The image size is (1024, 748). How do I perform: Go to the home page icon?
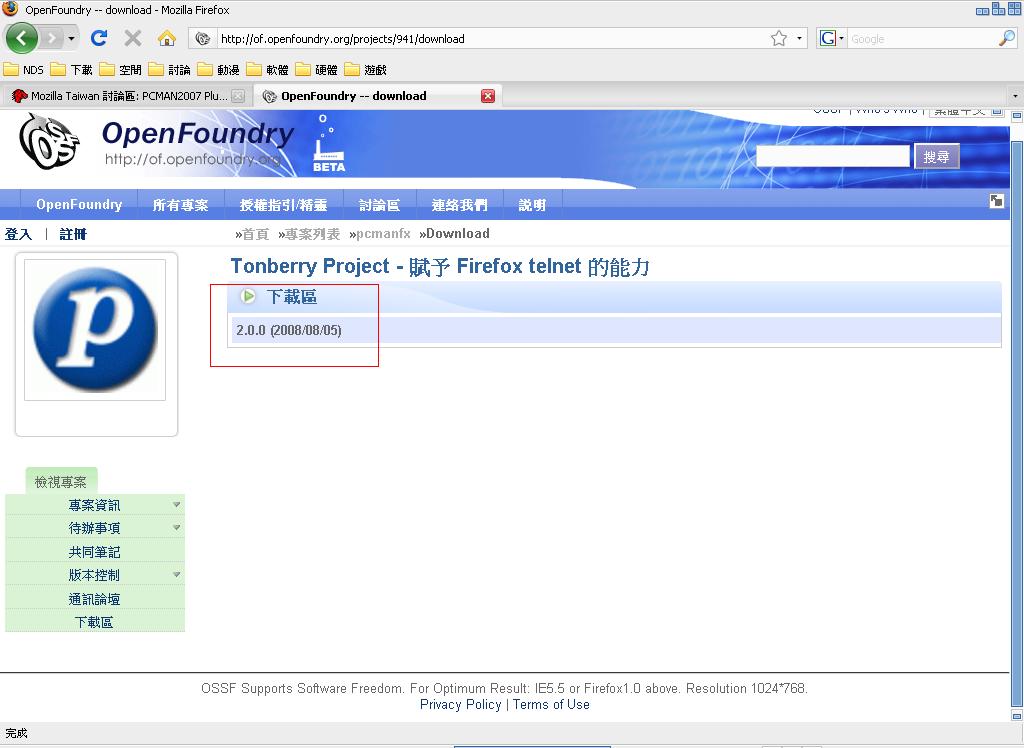pos(167,39)
